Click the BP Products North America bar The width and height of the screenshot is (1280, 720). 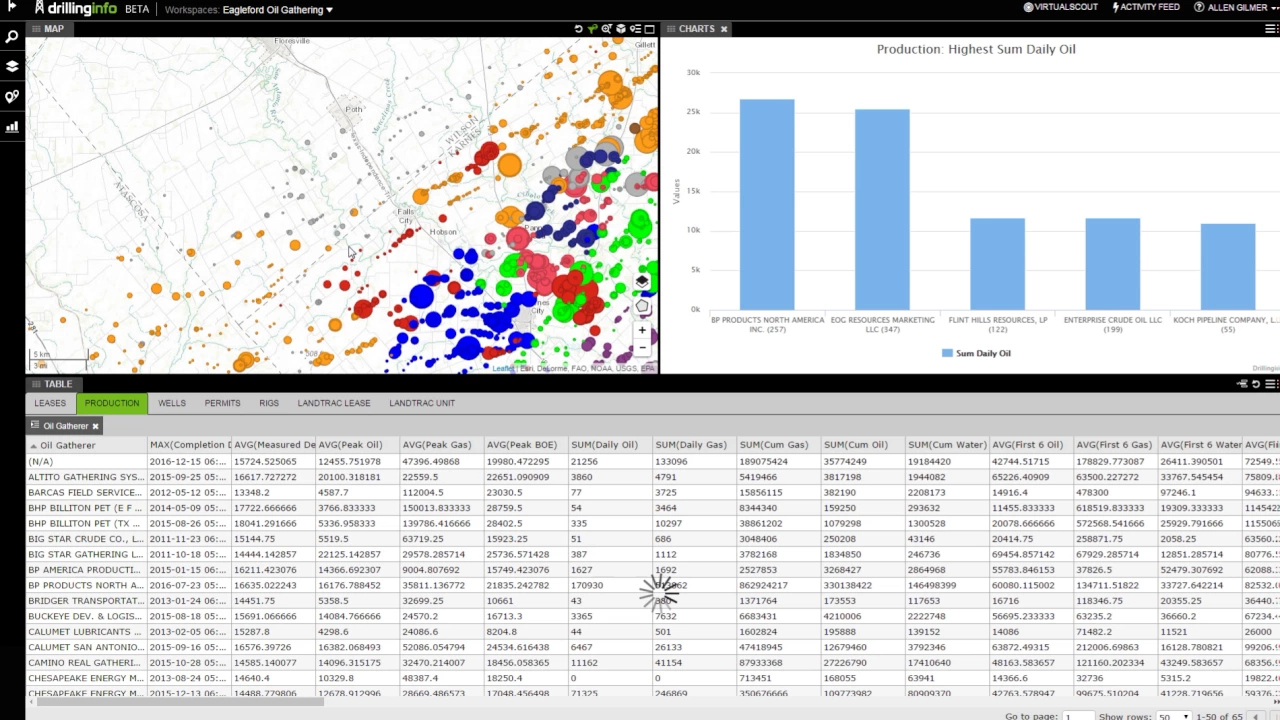pyautogui.click(x=767, y=204)
